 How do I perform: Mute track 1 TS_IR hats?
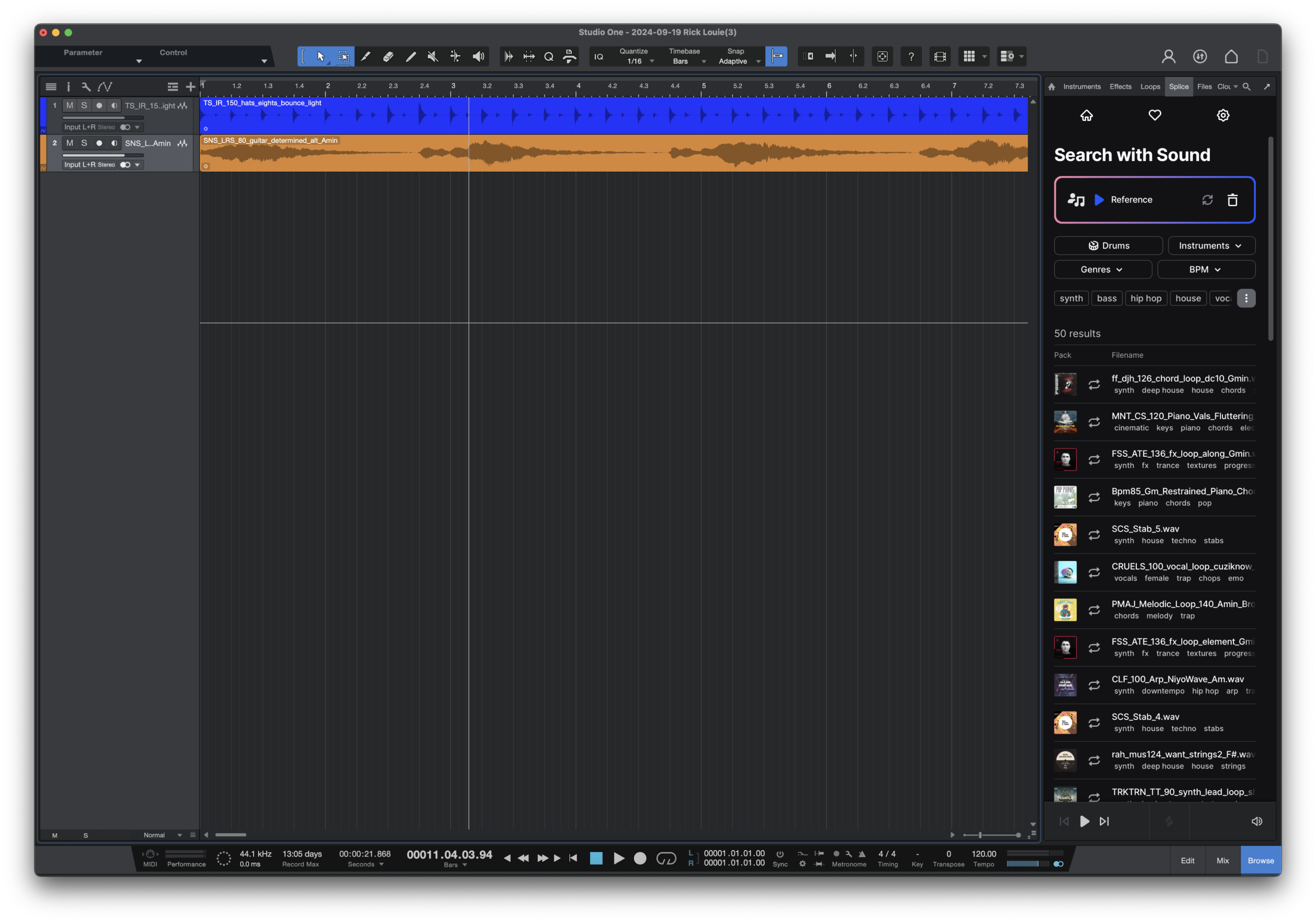[x=69, y=106]
